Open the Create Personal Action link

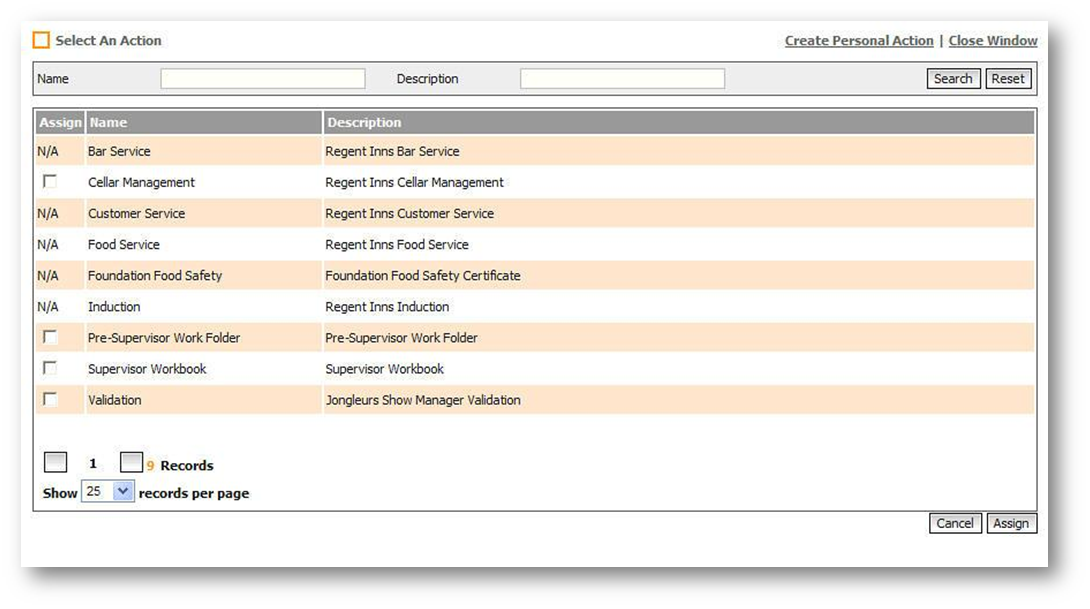coord(858,41)
